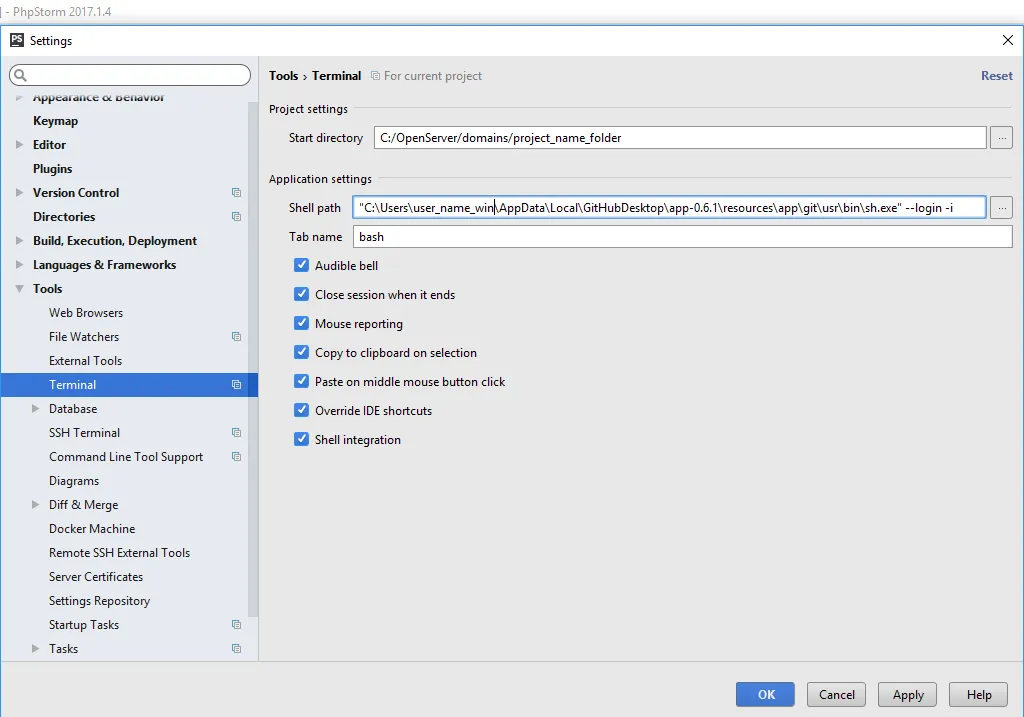Click project-level icon on selected Terminal row

[x=236, y=385]
